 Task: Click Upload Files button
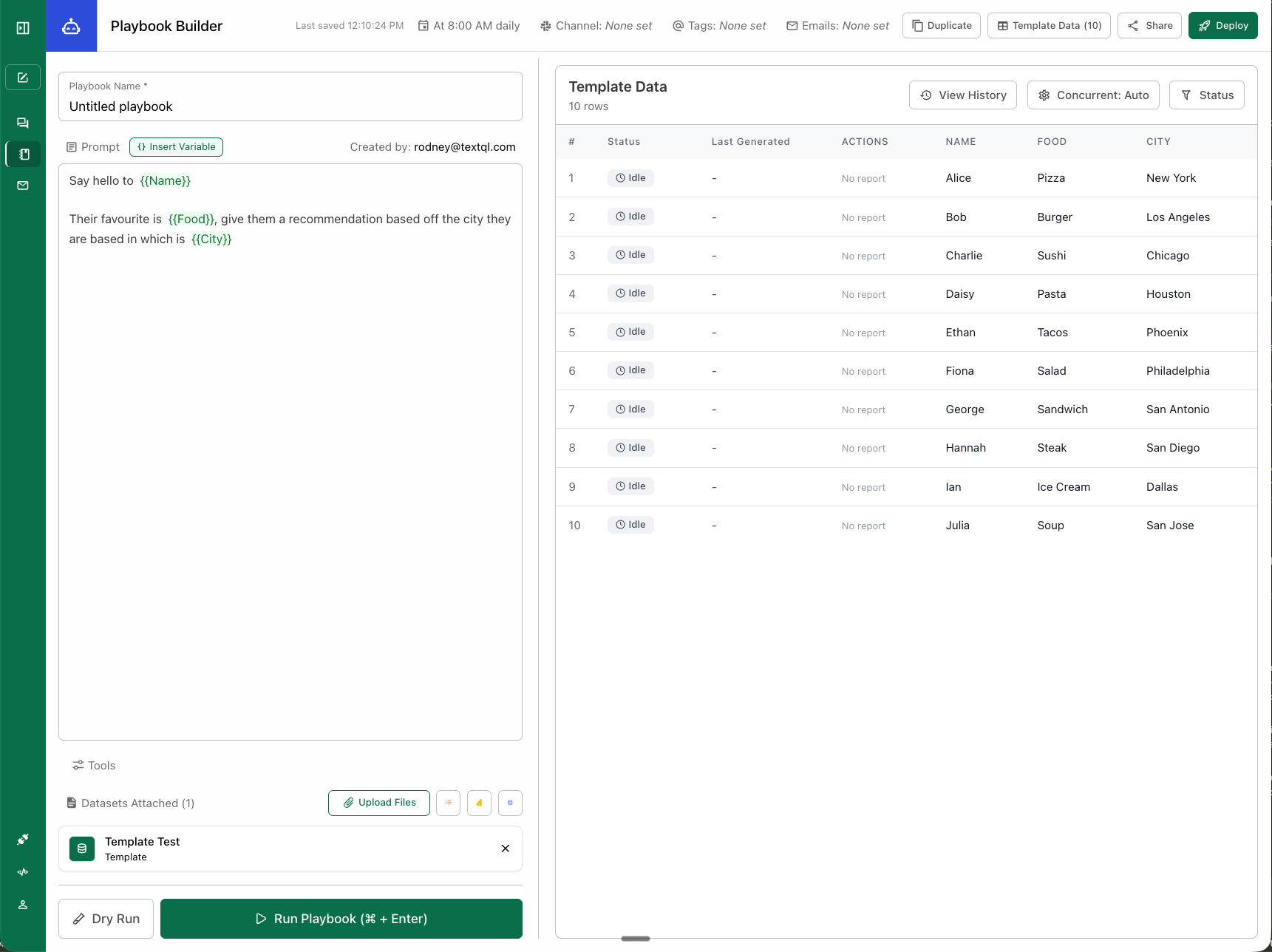click(x=379, y=803)
